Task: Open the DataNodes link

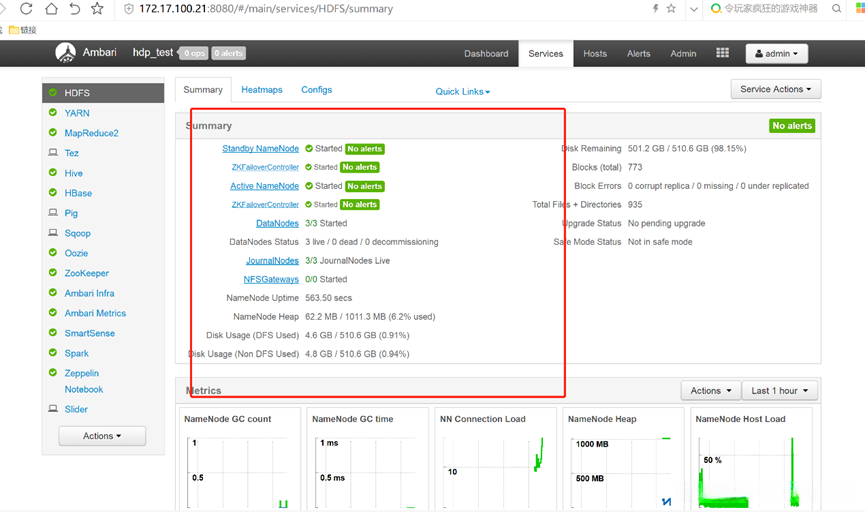Action: click(277, 223)
